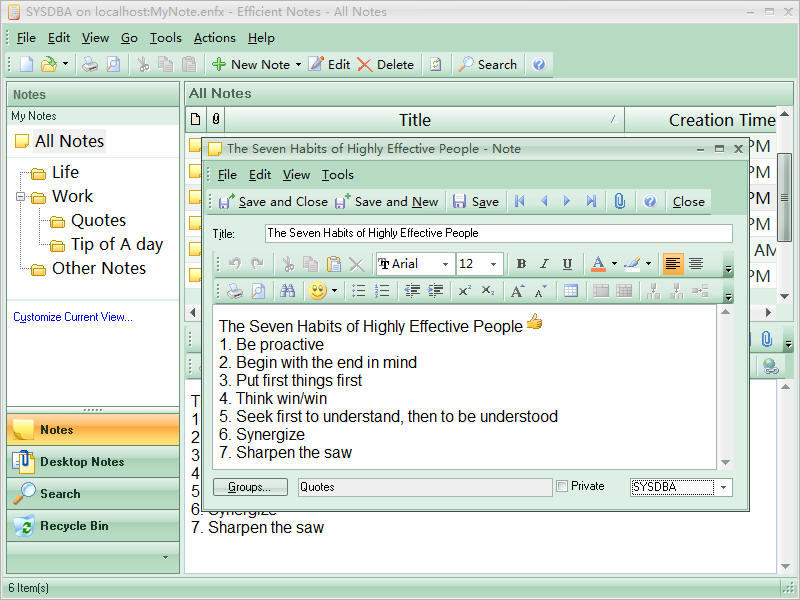This screenshot has height=600, width=800.
Task: Open the font color dropdown arrow
Action: [614, 264]
